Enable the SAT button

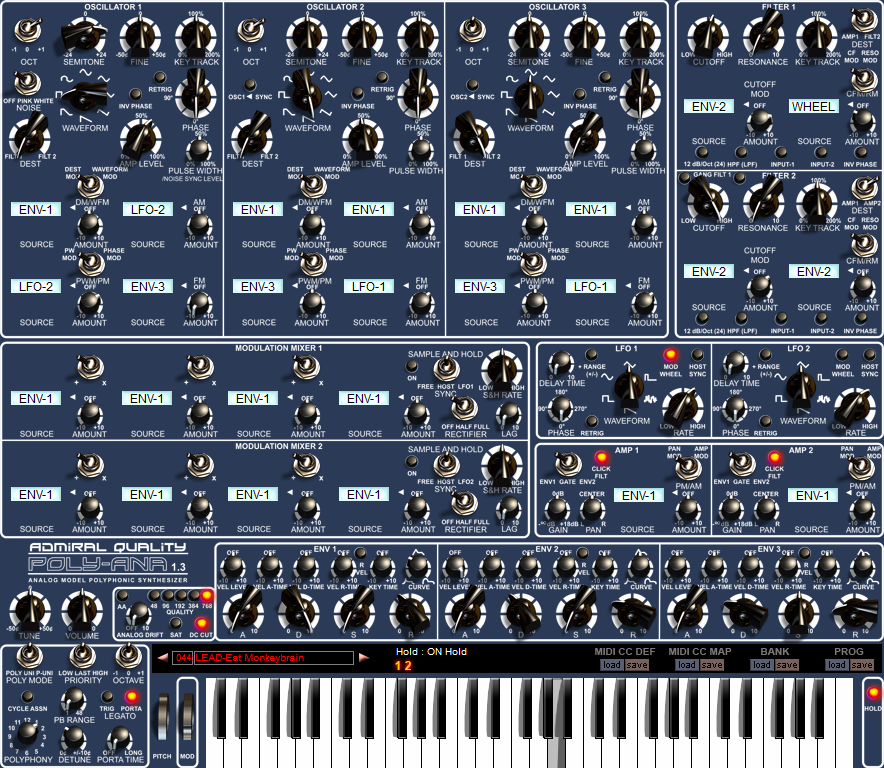tap(176, 623)
